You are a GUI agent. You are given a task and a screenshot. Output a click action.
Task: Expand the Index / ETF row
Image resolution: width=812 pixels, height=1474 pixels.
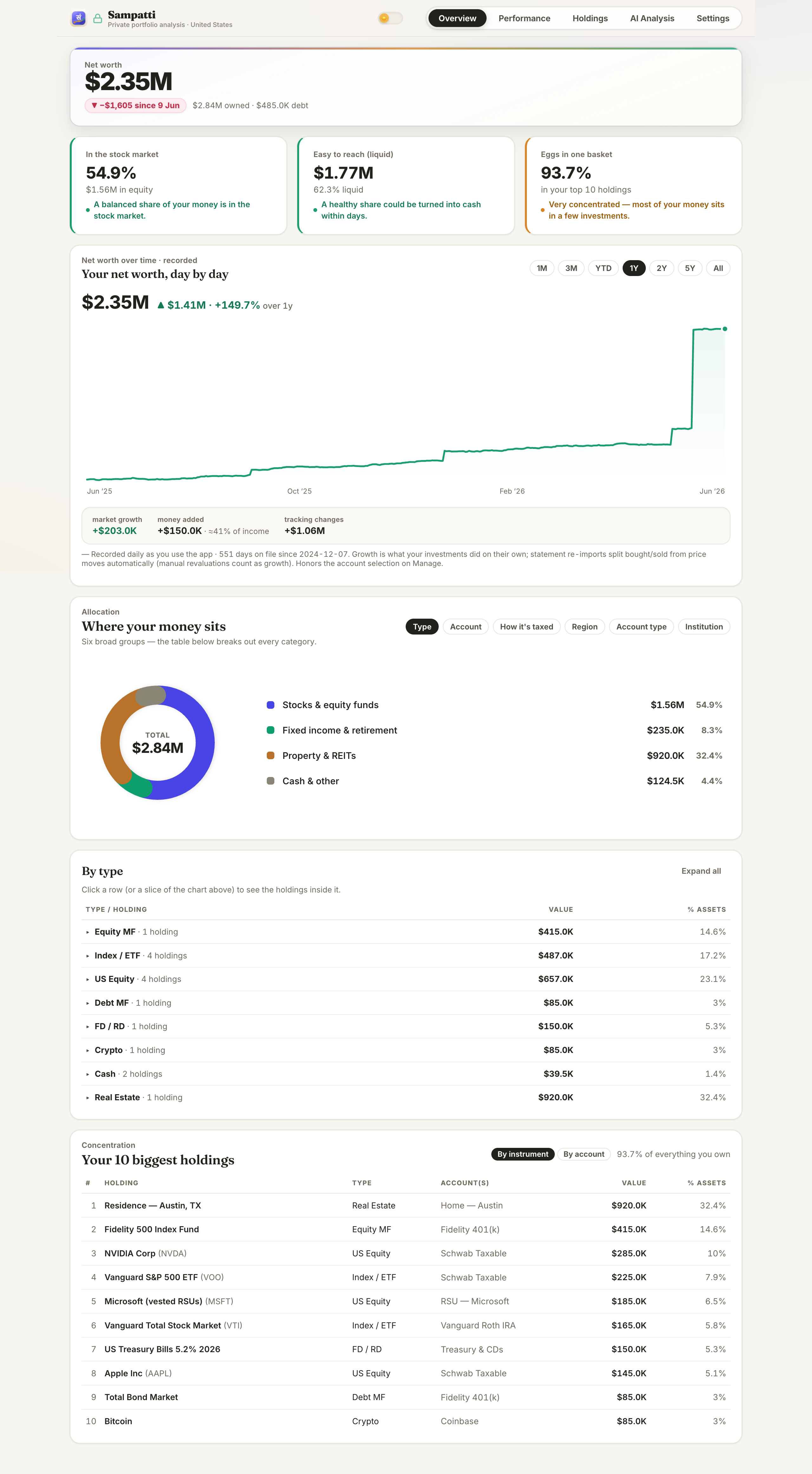[406, 956]
